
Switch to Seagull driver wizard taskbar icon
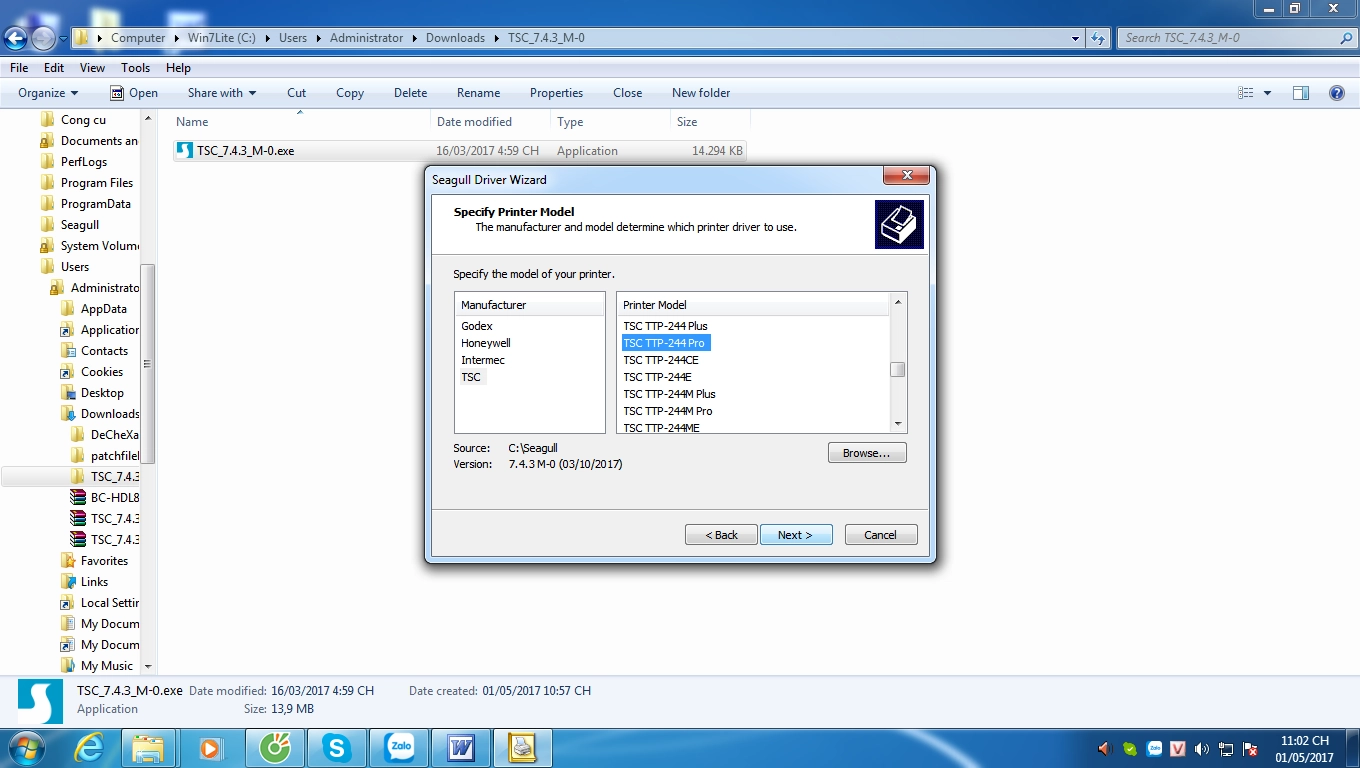(523, 748)
